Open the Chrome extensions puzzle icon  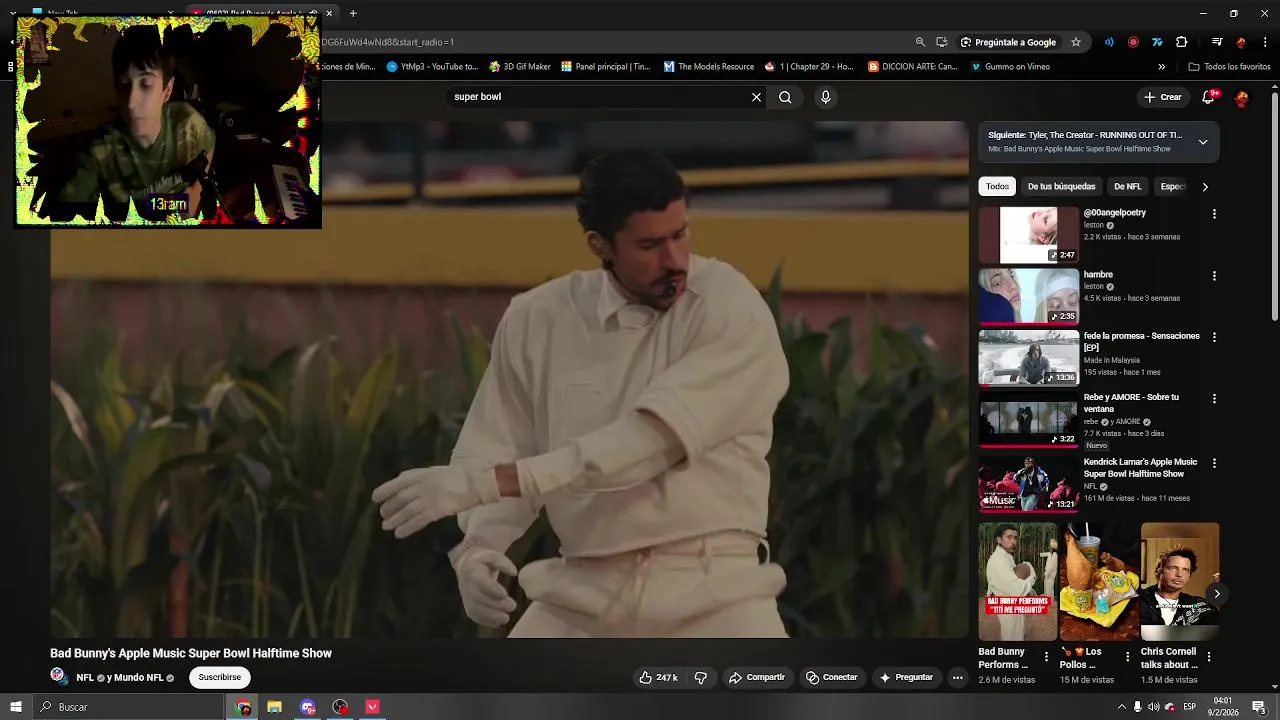tap(1181, 42)
